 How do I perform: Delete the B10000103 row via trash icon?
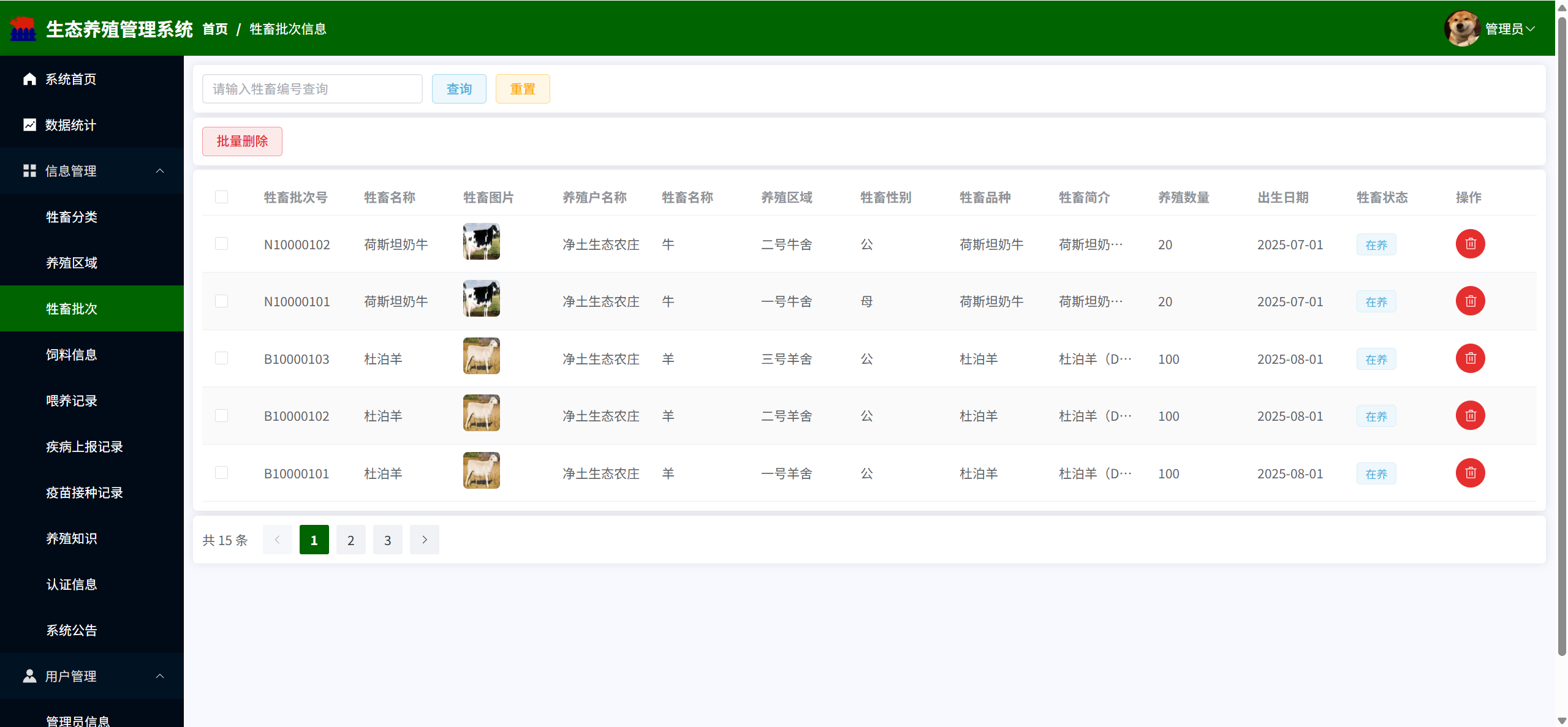[x=1469, y=358]
